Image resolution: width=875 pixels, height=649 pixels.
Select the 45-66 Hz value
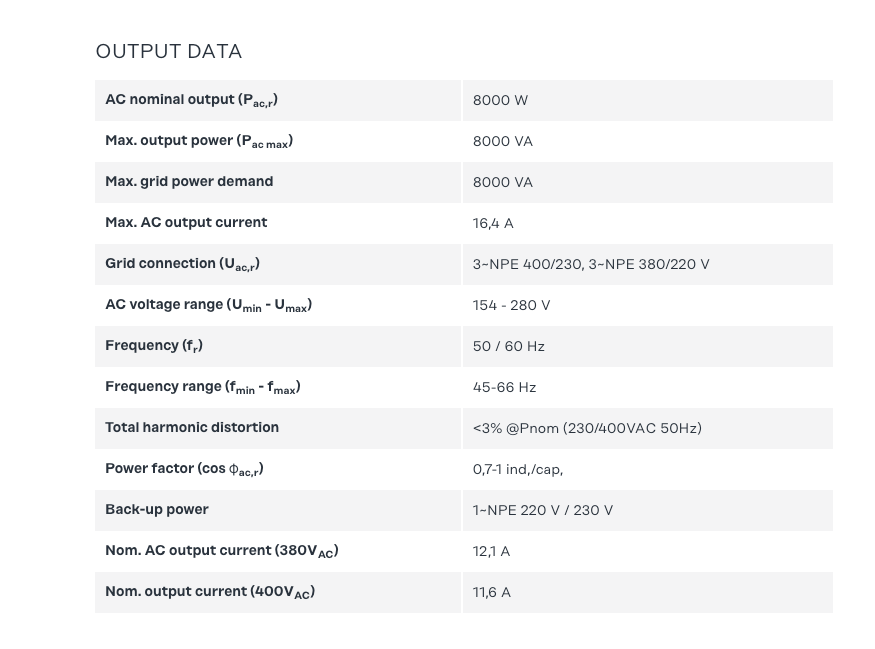(x=504, y=388)
